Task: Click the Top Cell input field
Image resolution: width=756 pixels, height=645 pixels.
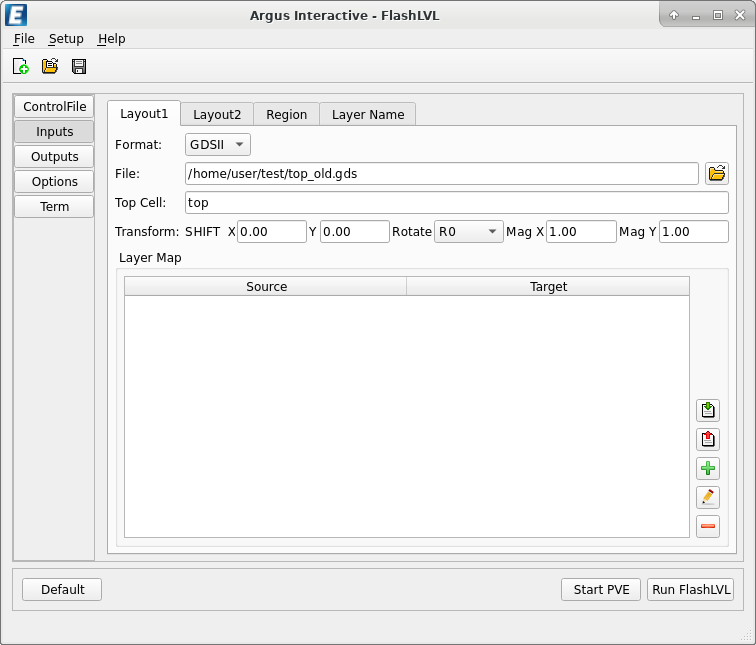Action: coord(456,203)
